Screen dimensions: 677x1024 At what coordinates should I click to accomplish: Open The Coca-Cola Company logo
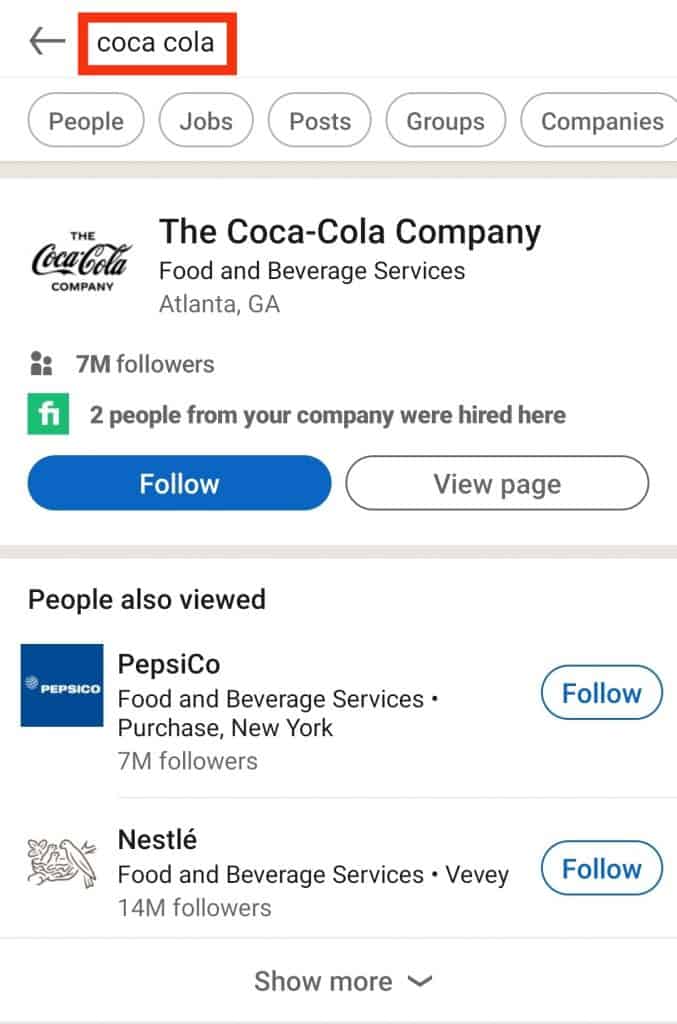81,262
